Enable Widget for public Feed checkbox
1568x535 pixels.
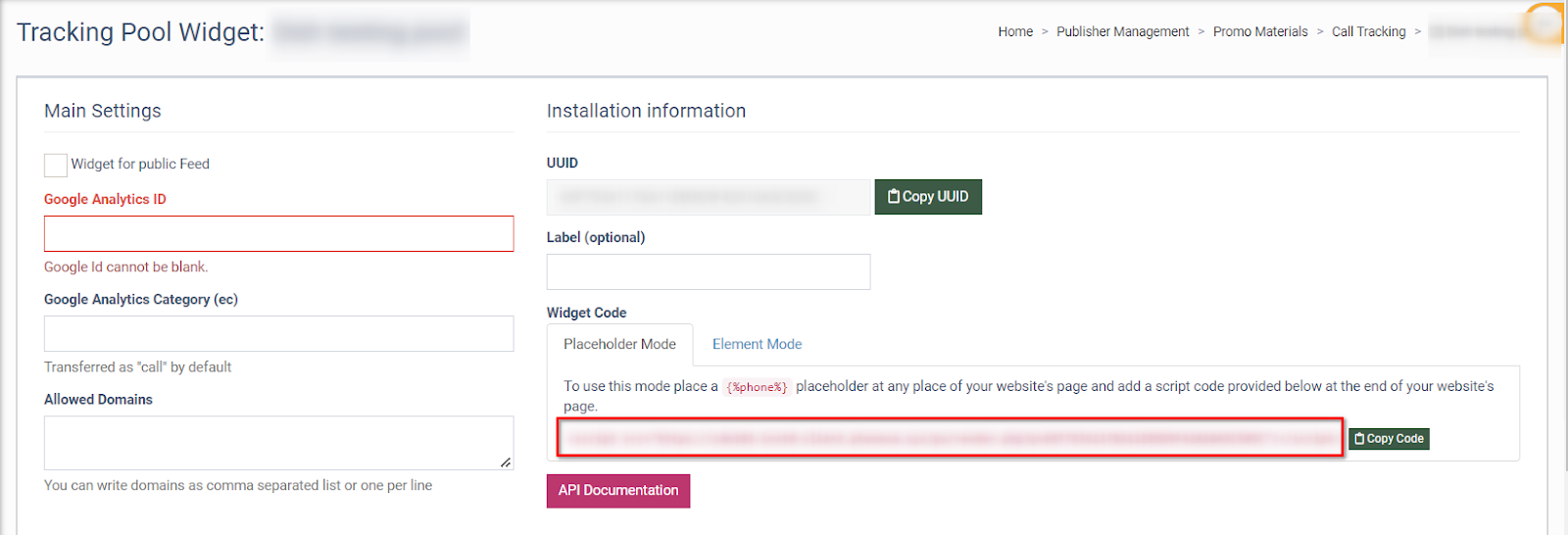[56, 165]
